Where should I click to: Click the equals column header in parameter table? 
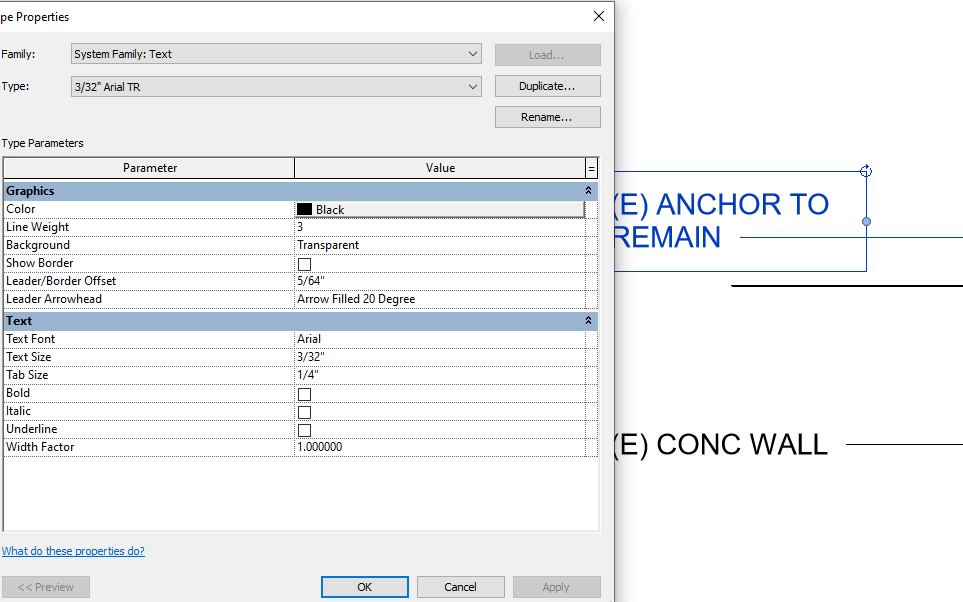coord(592,167)
